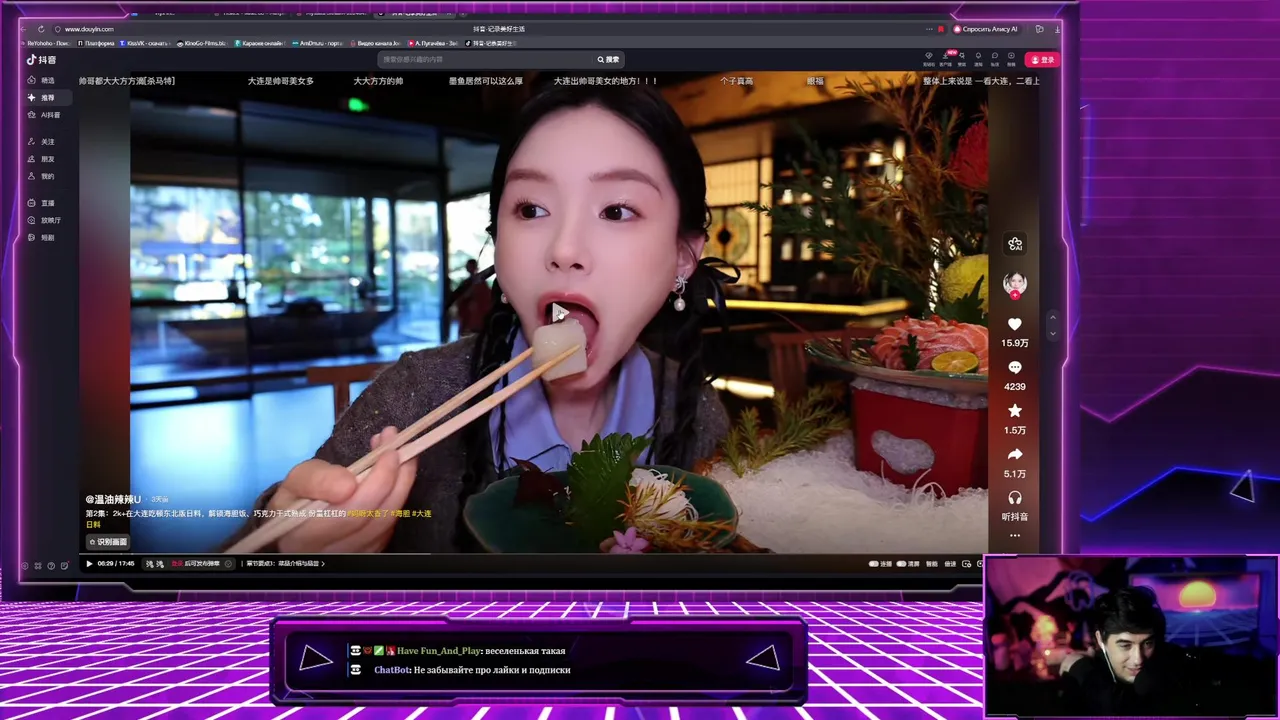Screen dimensions: 1280x720
Task: Open the 智能 quality selector
Action: click(932, 564)
